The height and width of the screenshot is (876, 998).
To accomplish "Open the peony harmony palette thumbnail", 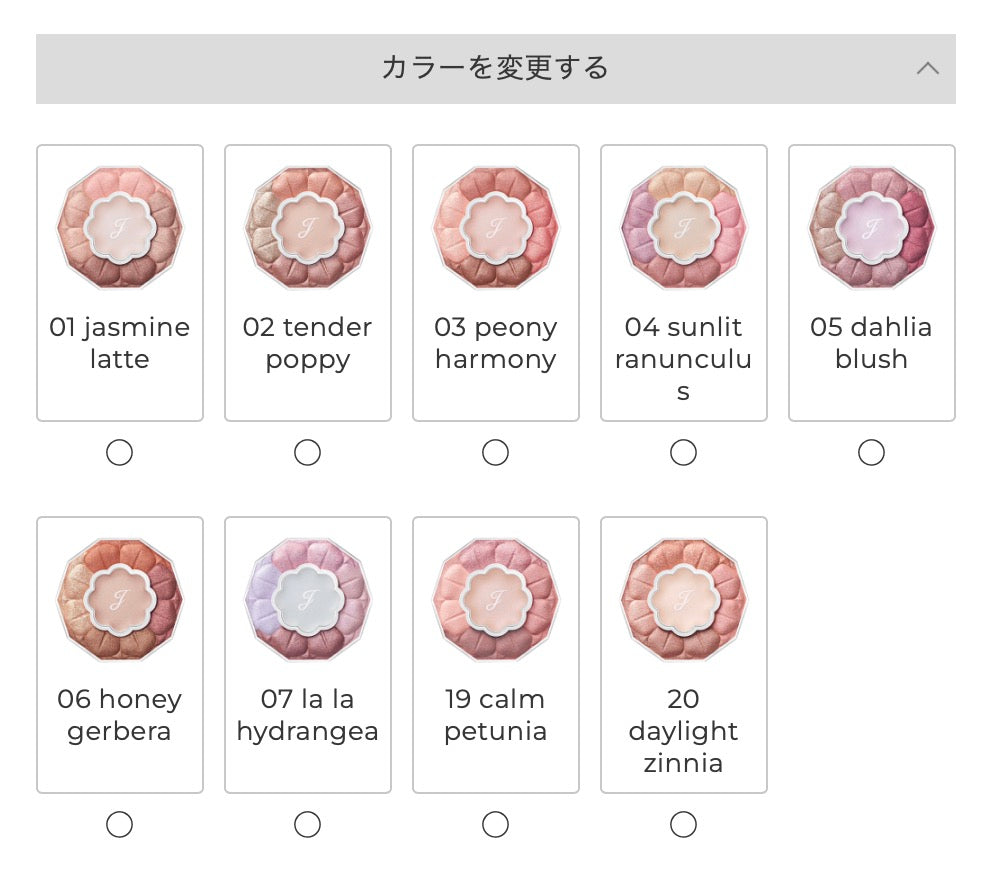I will click(496, 227).
